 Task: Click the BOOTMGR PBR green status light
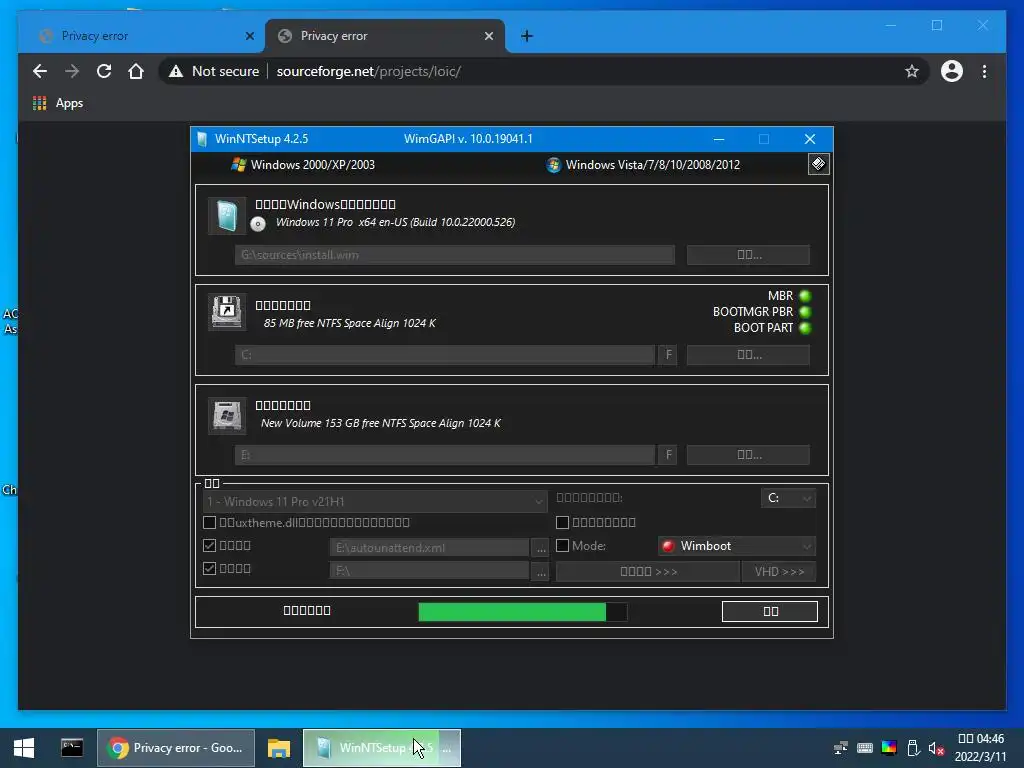pyautogui.click(x=805, y=312)
